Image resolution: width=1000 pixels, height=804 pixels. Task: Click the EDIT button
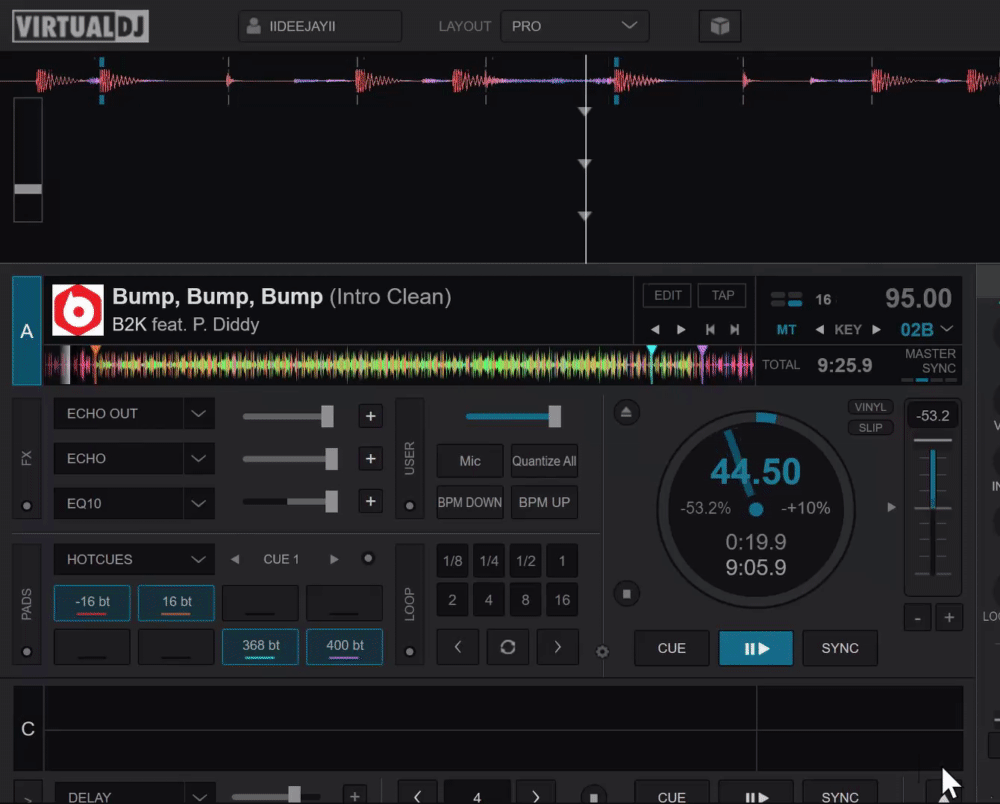[x=668, y=295]
